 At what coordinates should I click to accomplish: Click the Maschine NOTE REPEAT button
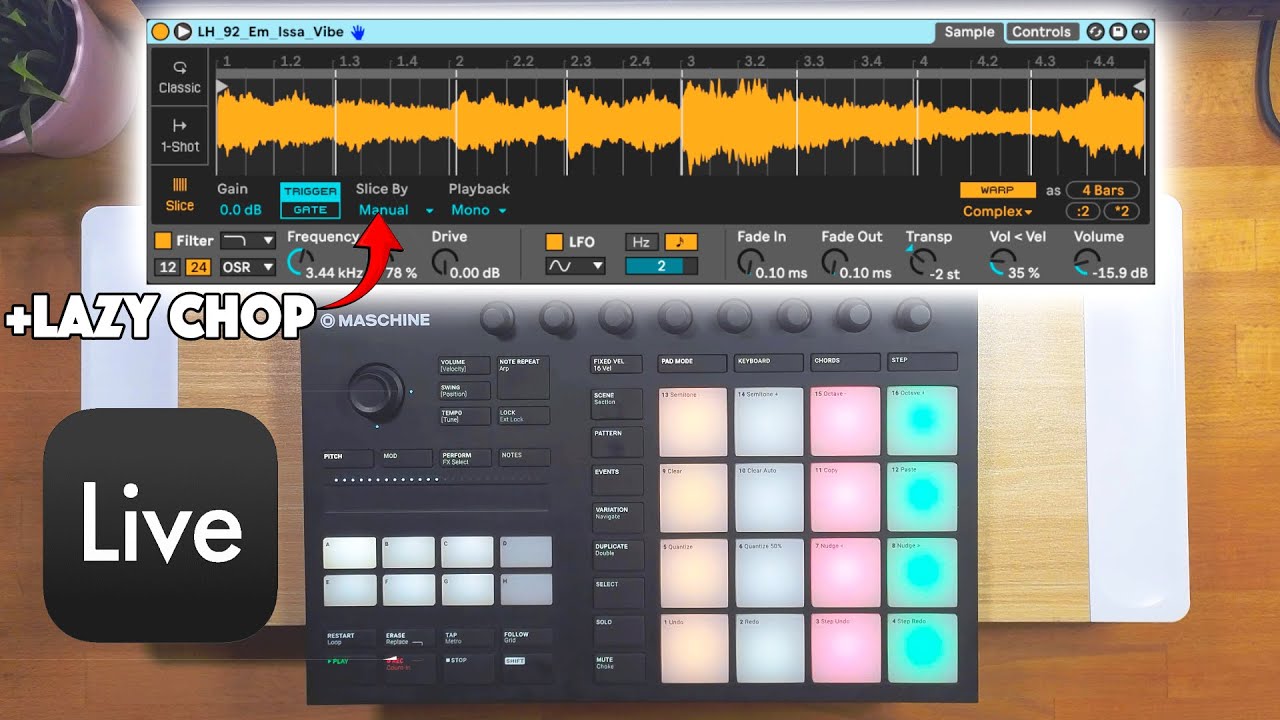point(524,378)
